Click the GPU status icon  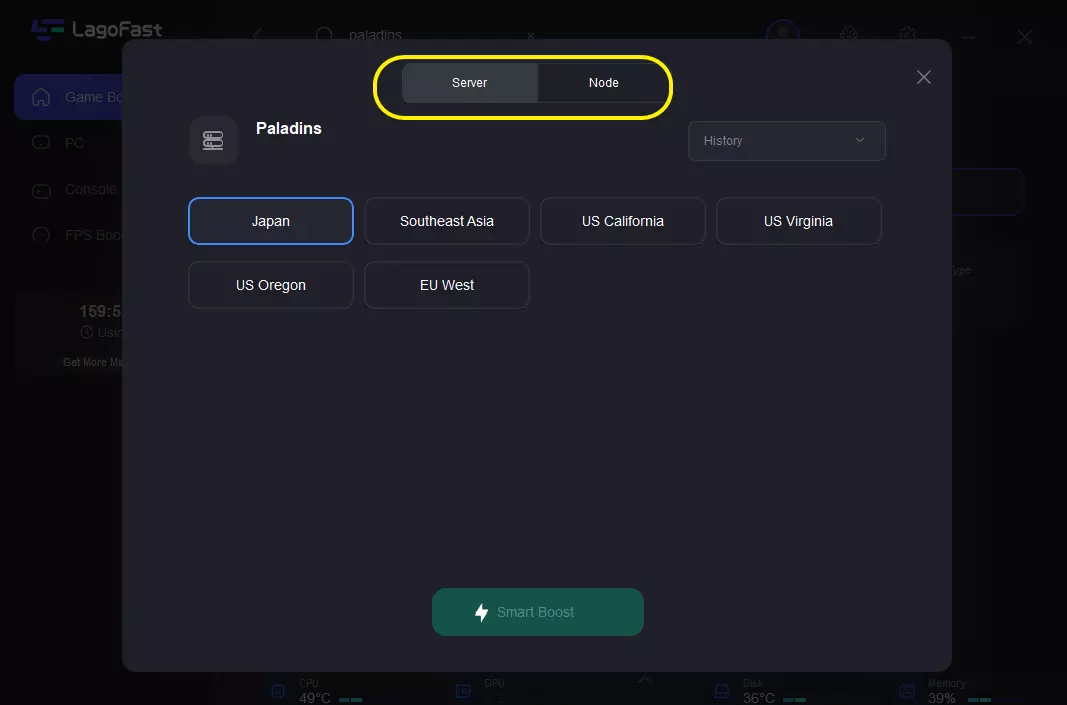click(463, 691)
